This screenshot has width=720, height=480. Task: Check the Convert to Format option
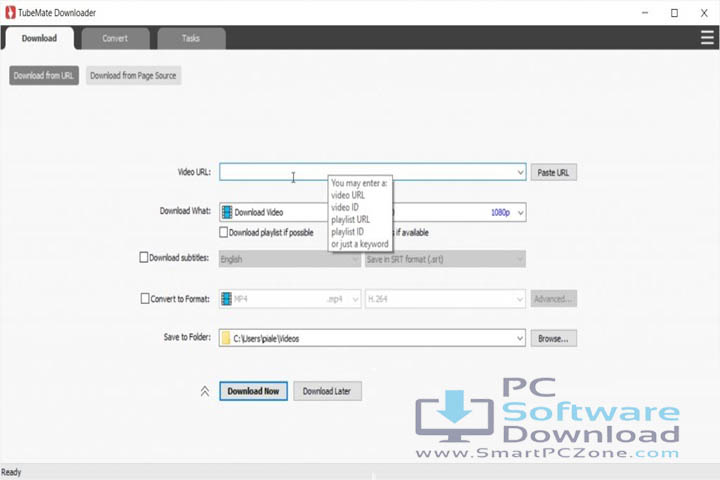click(x=145, y=299)
